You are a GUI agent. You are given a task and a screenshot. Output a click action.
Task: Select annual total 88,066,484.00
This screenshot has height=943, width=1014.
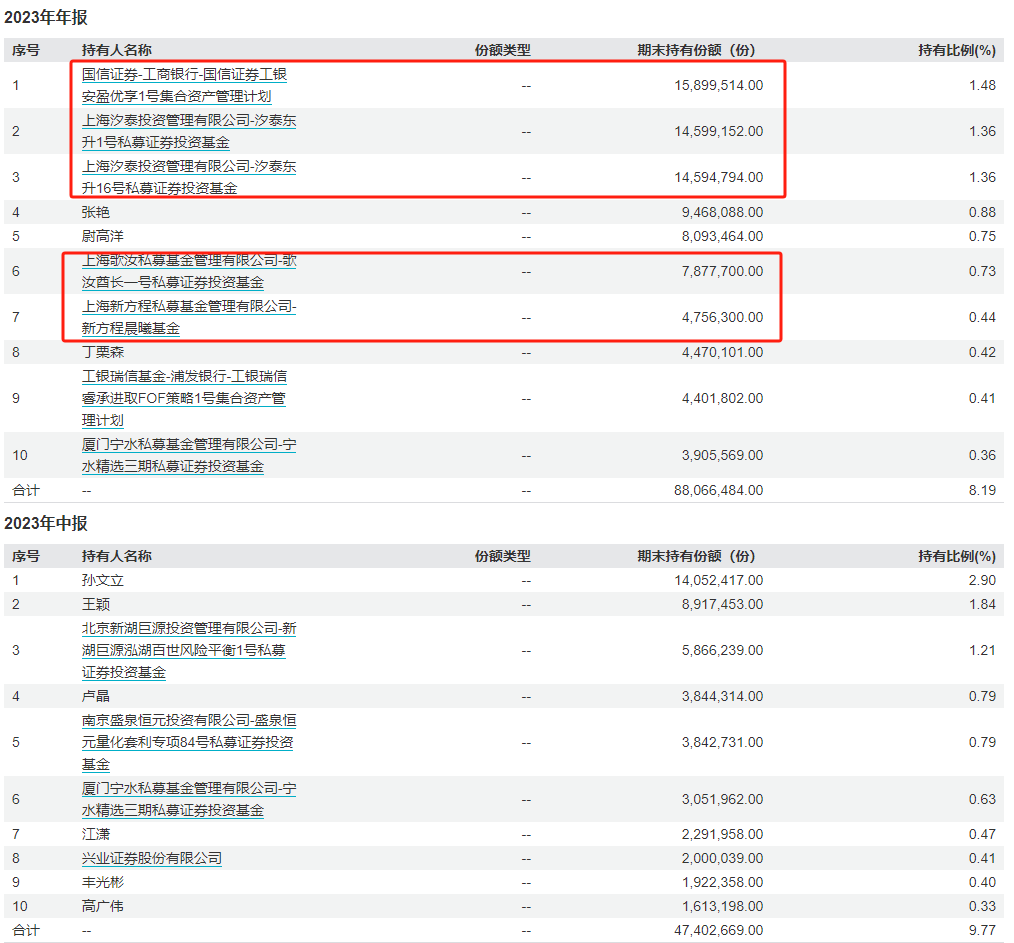coord(718,490)
